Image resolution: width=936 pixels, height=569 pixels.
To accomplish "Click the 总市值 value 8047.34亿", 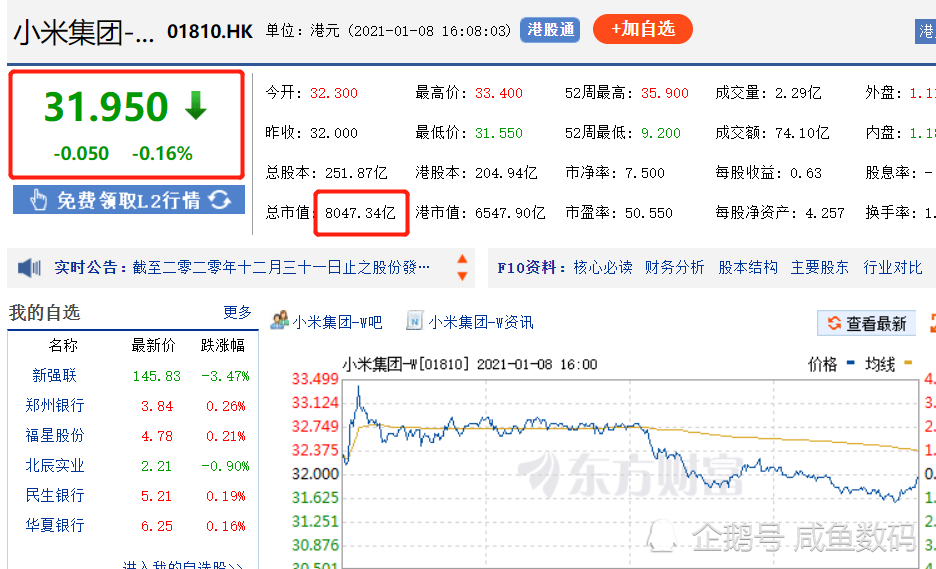I will (x=360, y=213).
